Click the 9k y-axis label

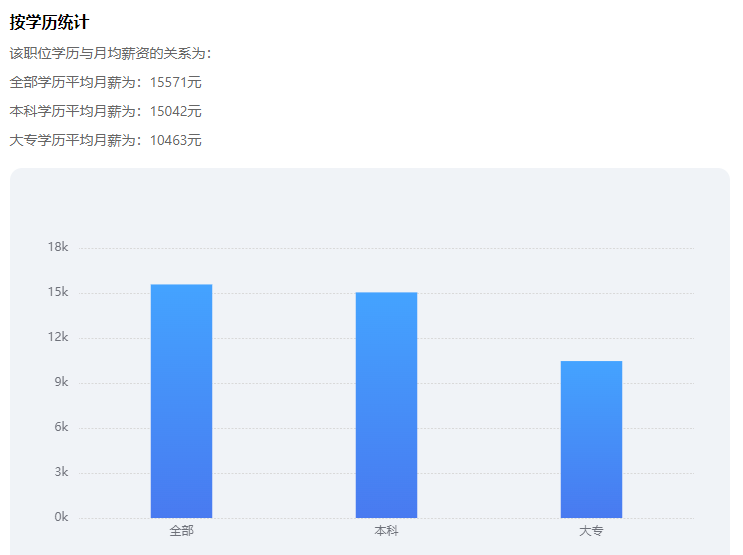pyautogui.click(x=61, y=382)
